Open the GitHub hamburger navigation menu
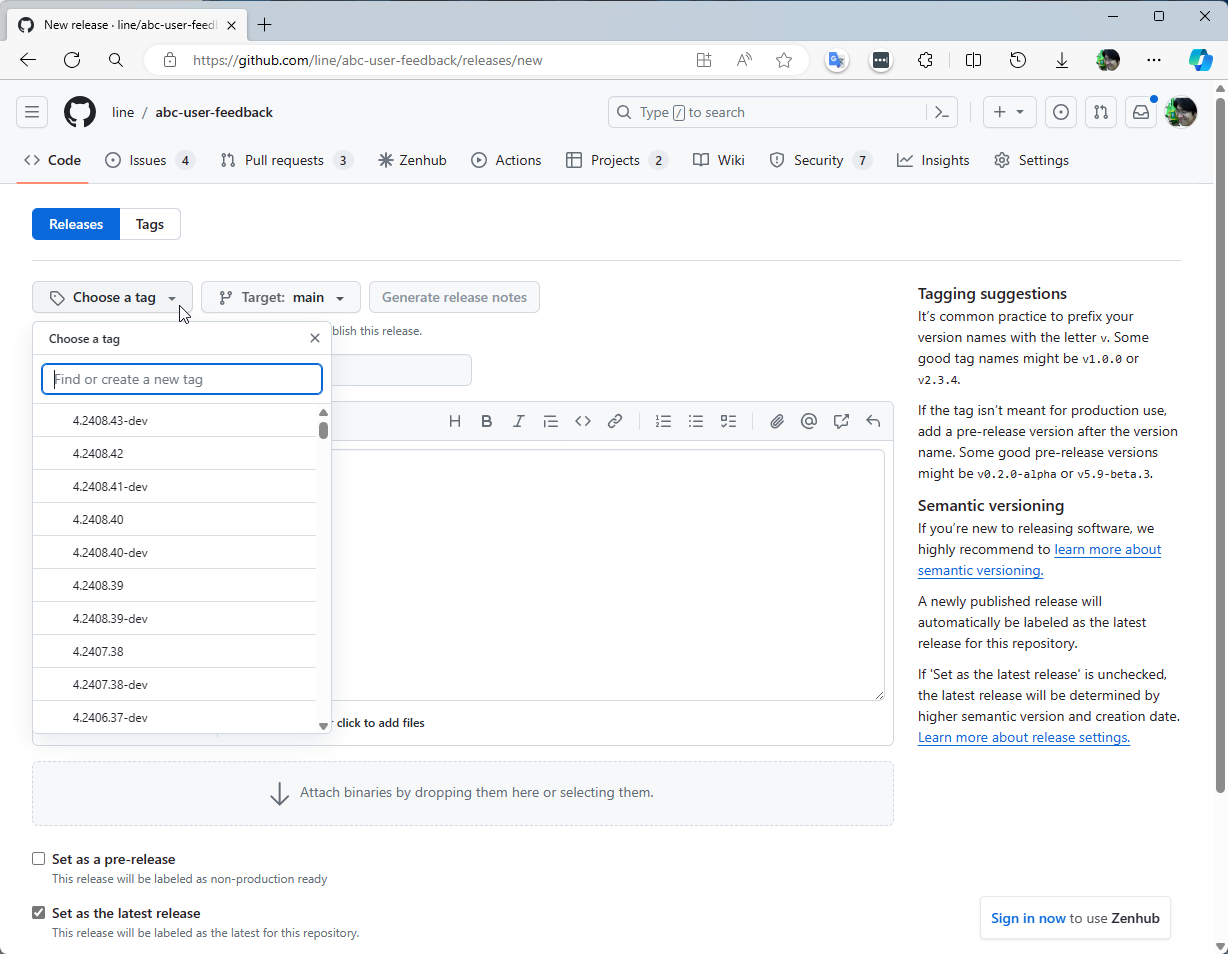This screenshot has width=1228, height=954. click(32, 112)
